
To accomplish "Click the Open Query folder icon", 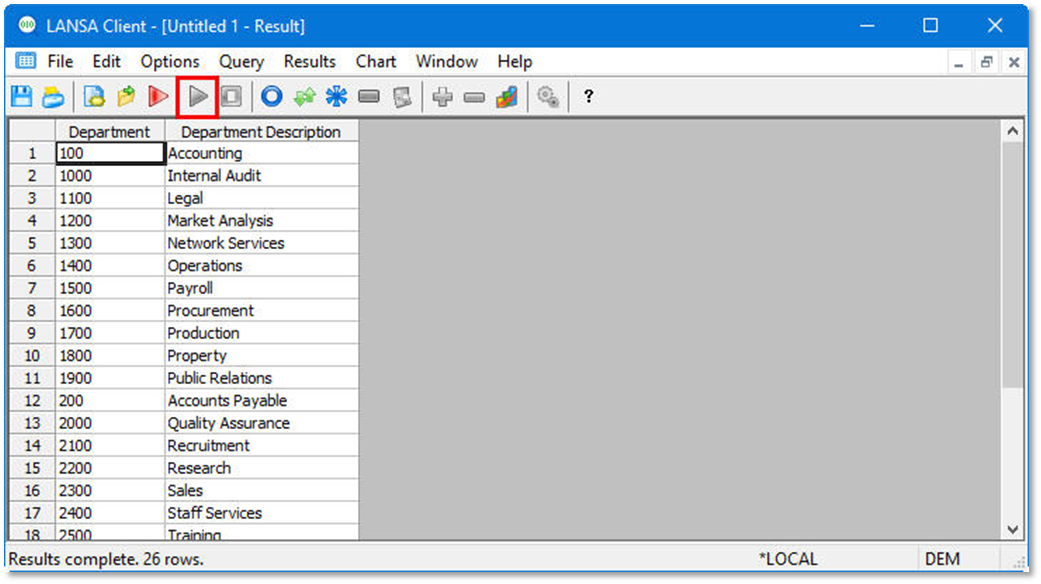I will (126, 97).
